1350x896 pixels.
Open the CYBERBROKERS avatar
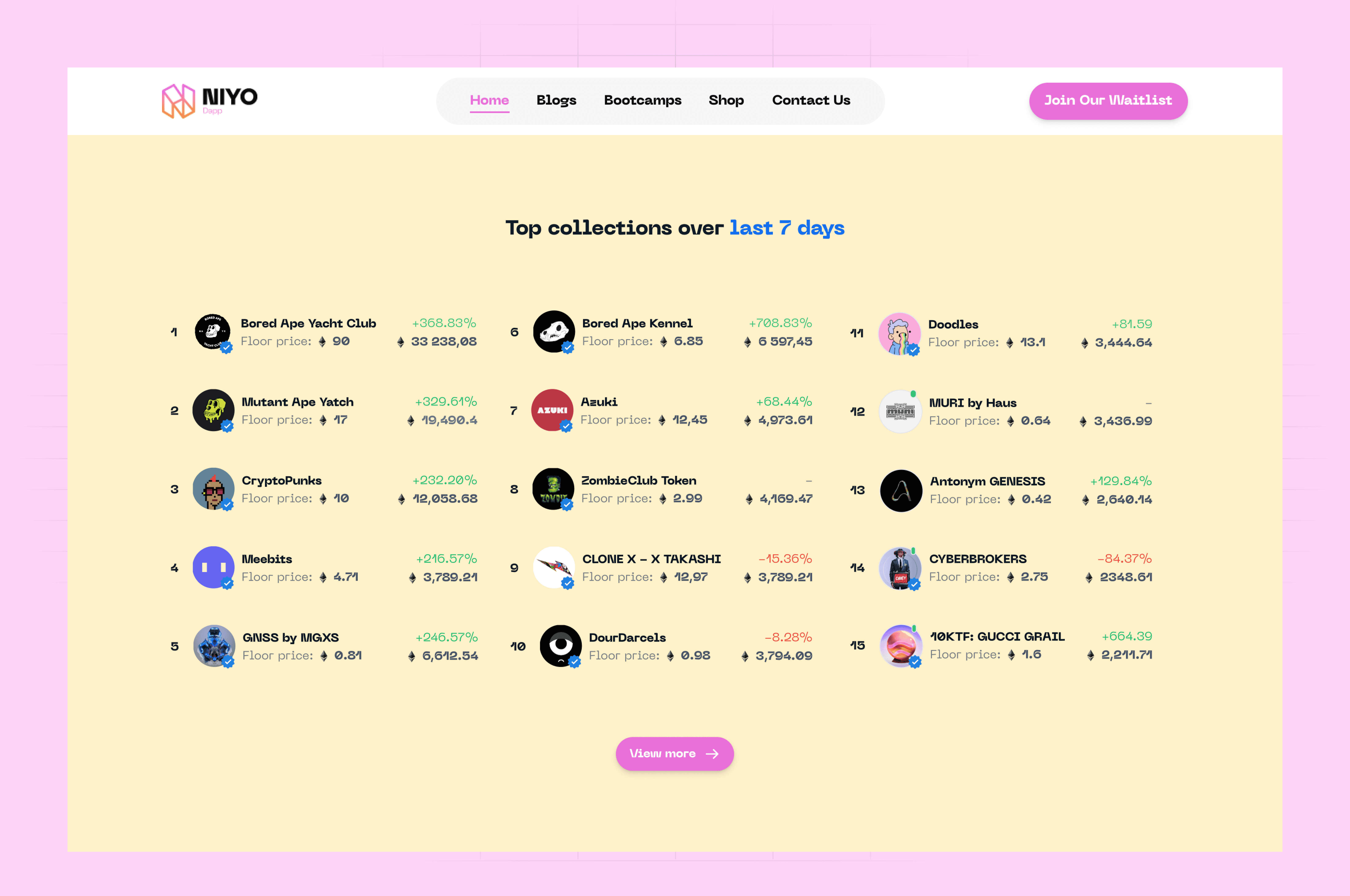[900, 569]
